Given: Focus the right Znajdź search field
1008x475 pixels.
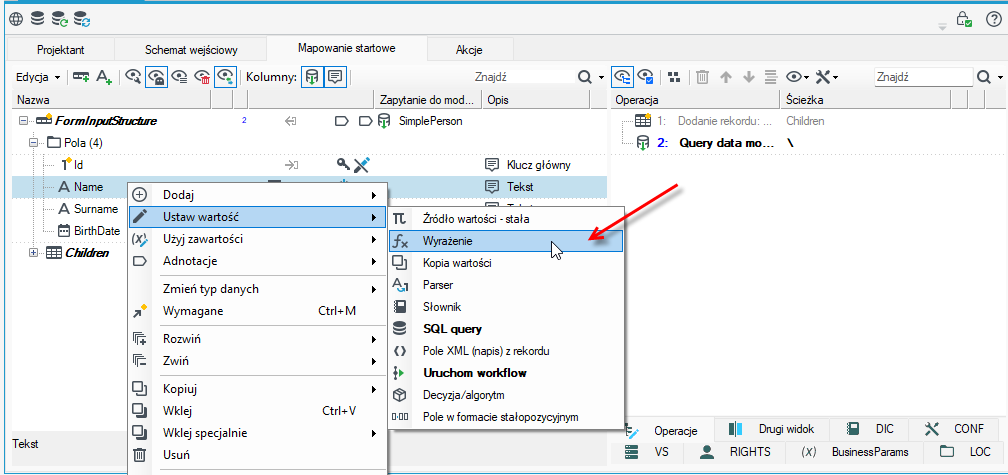Looking at the screenshot, I should point(923,76).
